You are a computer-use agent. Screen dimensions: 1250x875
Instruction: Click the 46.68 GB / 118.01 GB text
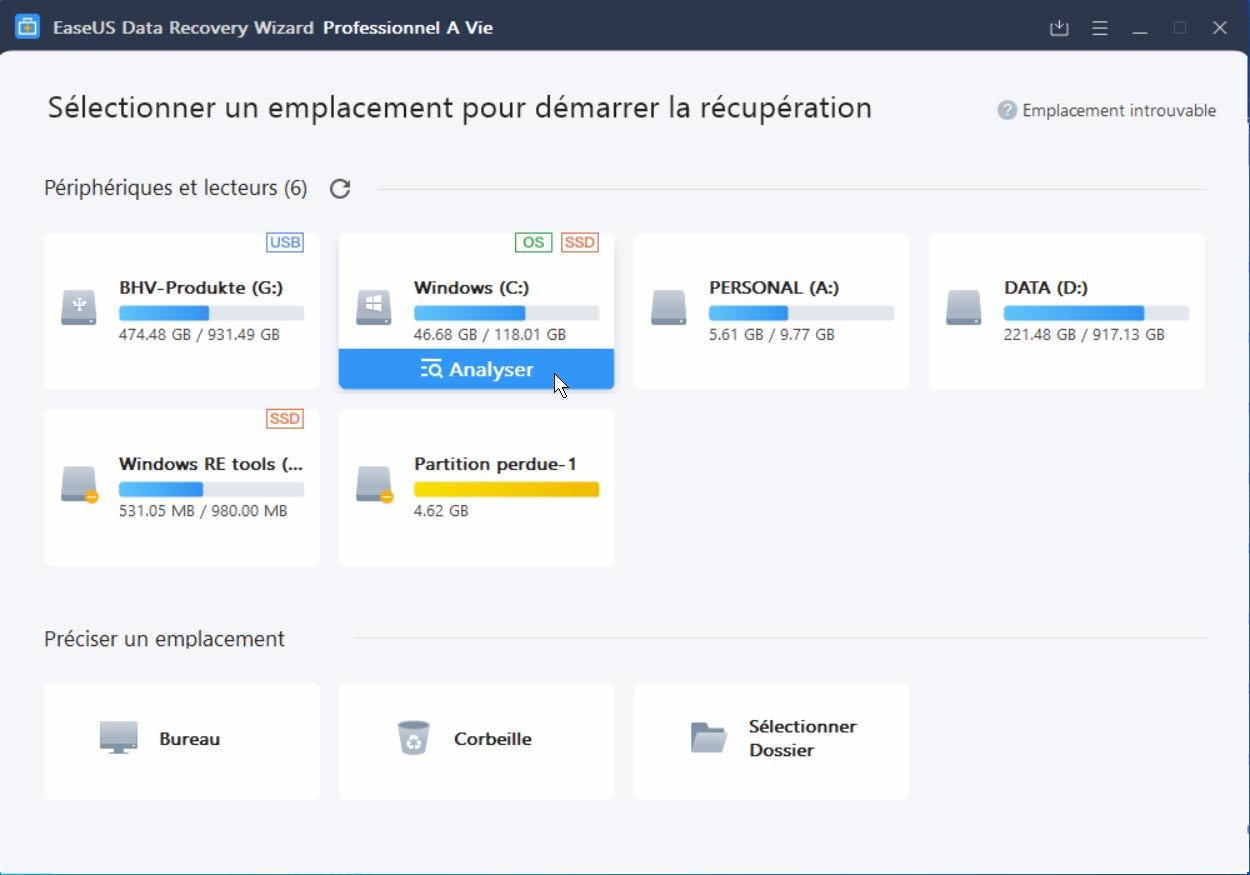[490, 335]
